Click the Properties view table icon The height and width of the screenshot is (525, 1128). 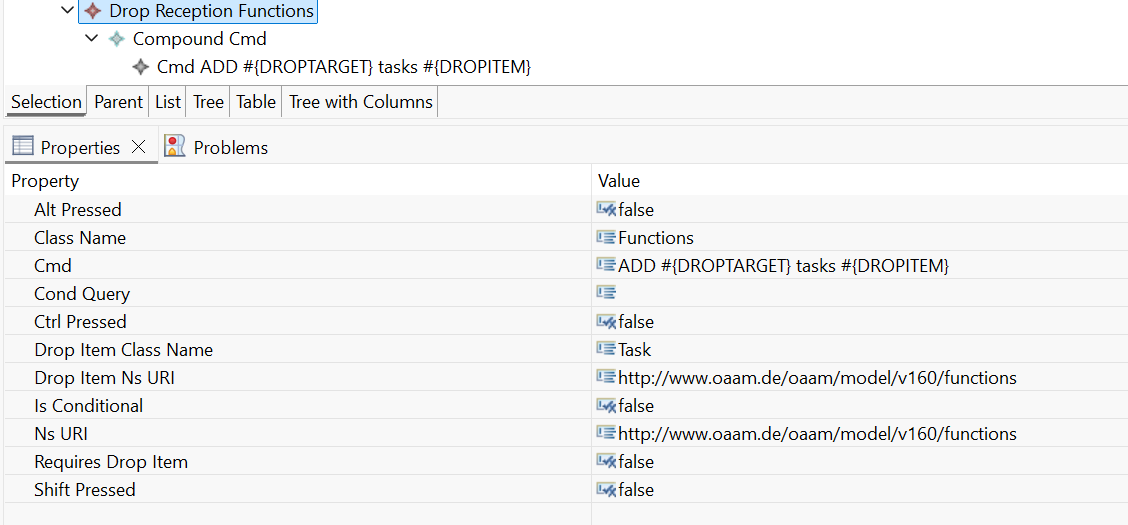pyautogui.click(x=23, y=147)
